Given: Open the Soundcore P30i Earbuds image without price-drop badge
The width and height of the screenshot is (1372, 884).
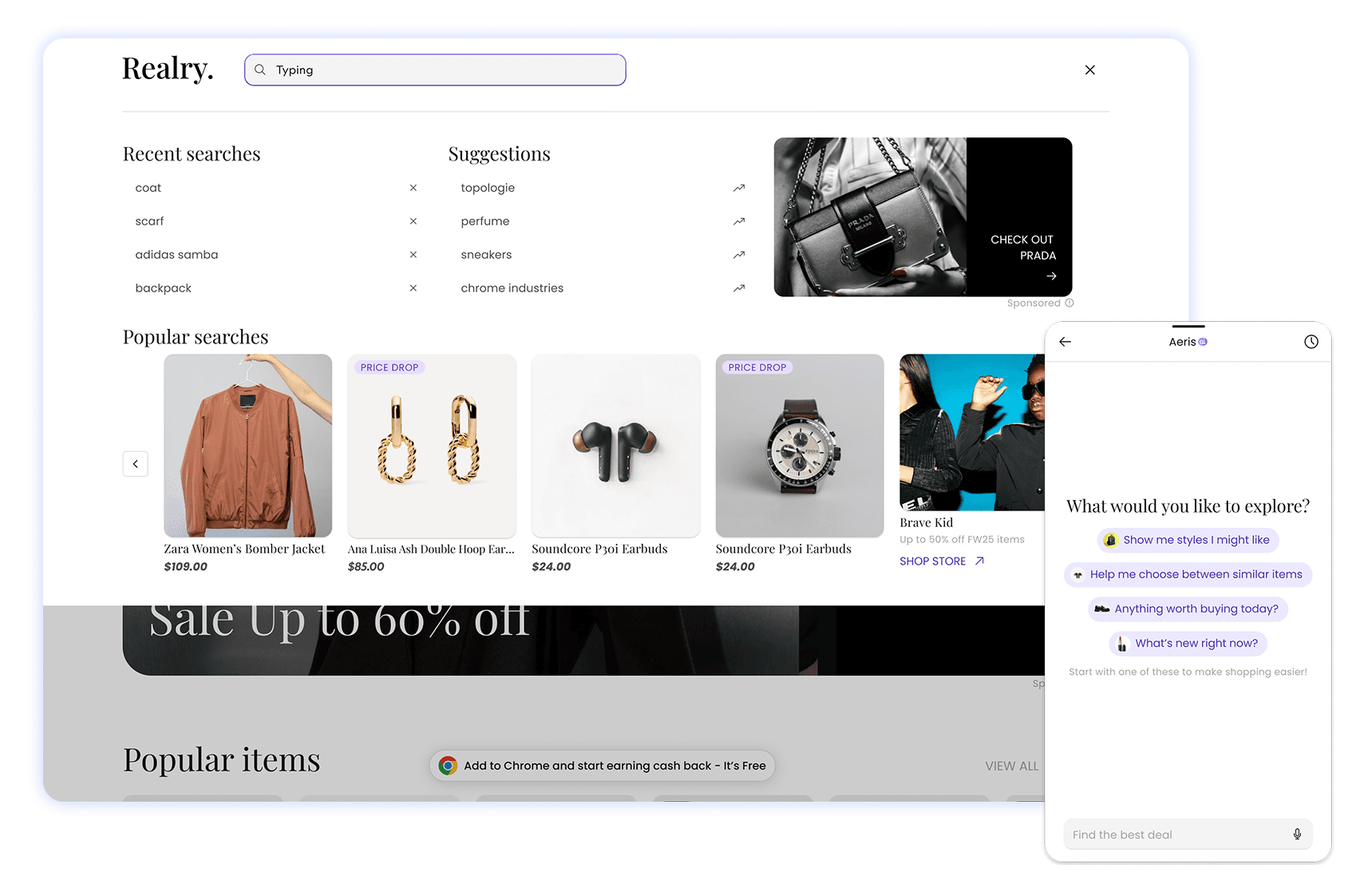Looking at the screenshot, I should pyautogui.click(x=616, y=446).
